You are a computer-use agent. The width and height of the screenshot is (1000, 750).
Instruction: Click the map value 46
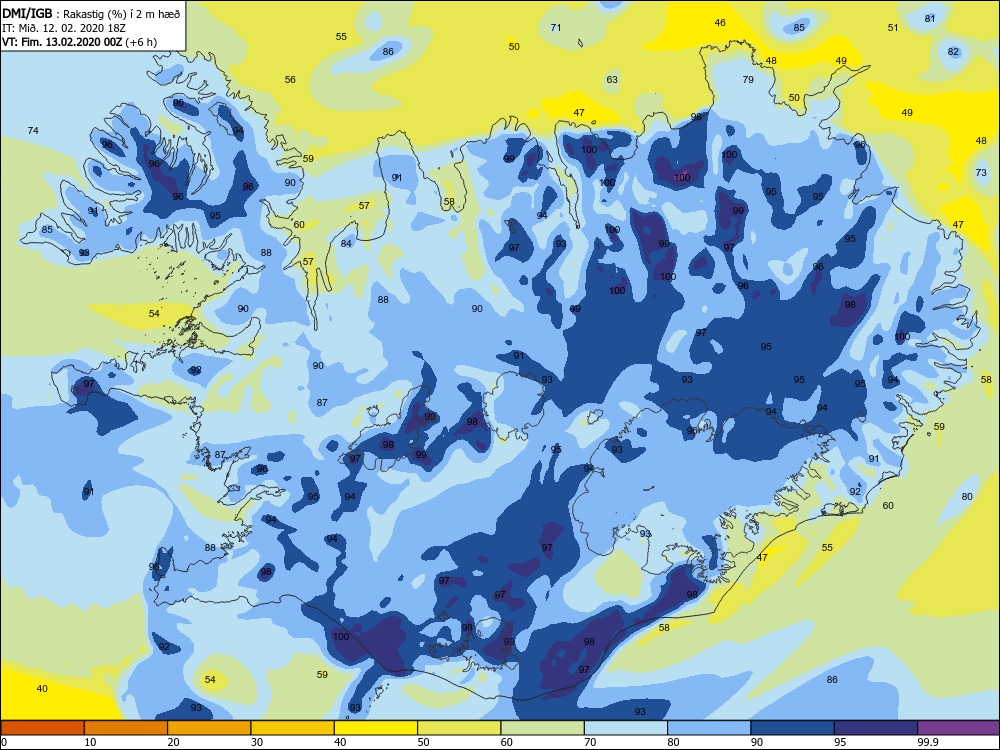click(720, 23)
